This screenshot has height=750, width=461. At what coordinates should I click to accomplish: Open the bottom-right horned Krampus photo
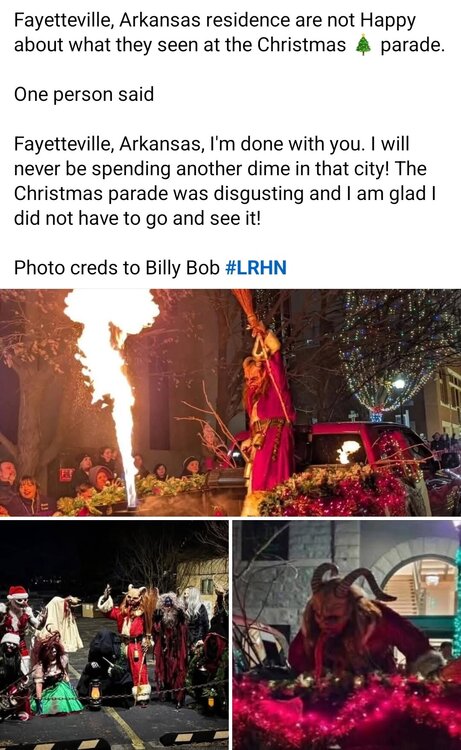(x=347, y=635)
